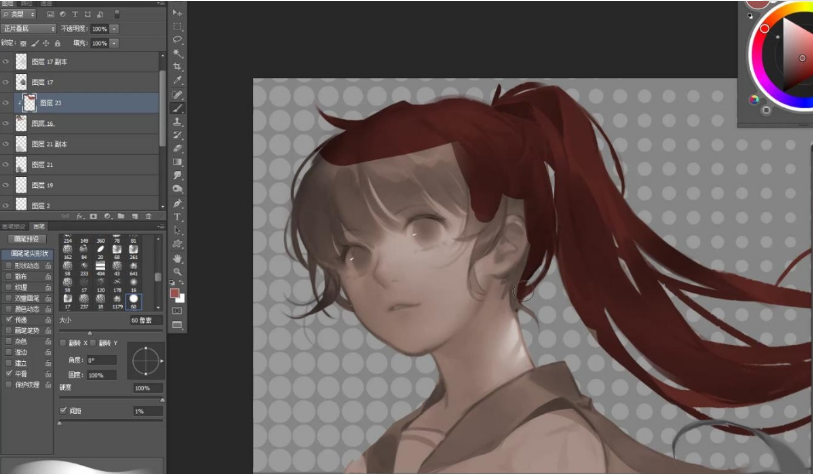Hide layer 图层 19
This screenshot has height=474, width=813.
click(6, 185)
